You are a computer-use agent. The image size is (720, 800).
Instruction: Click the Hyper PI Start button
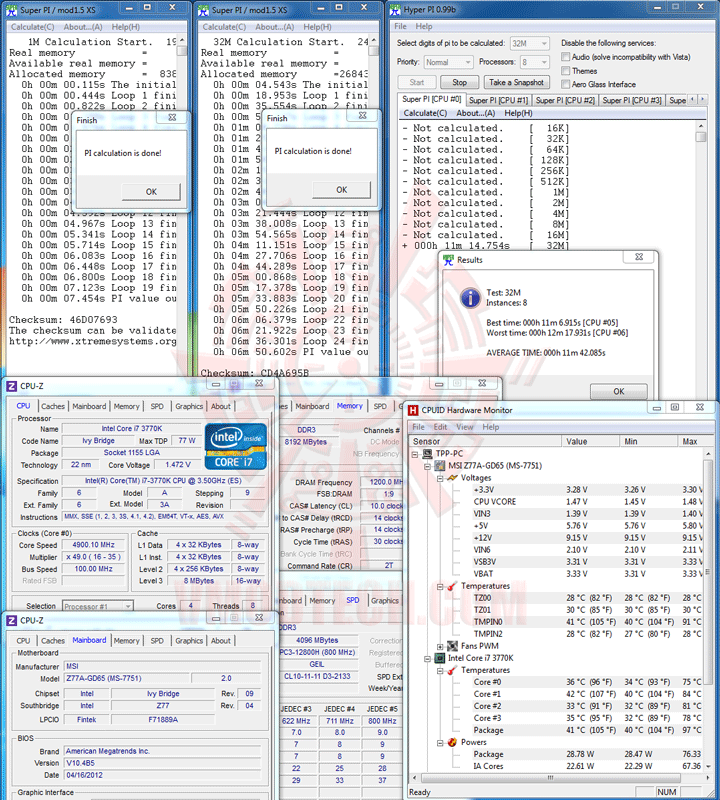[417, 82]
